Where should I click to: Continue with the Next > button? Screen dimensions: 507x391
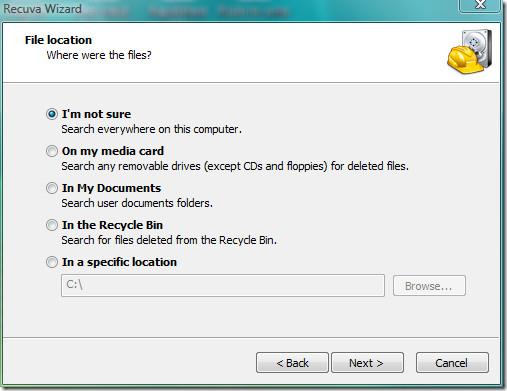tap(367, 363)
